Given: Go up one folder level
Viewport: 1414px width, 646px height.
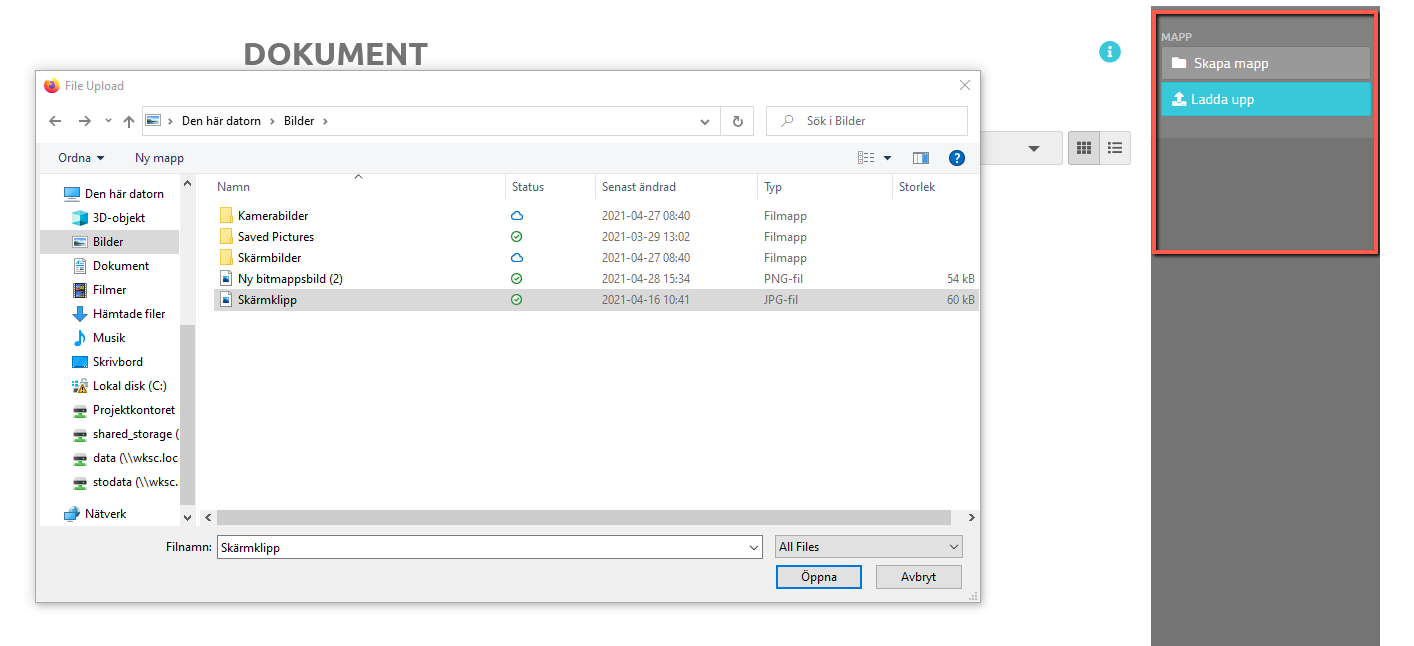Looking at the screenshot, I should pos(129,121).
